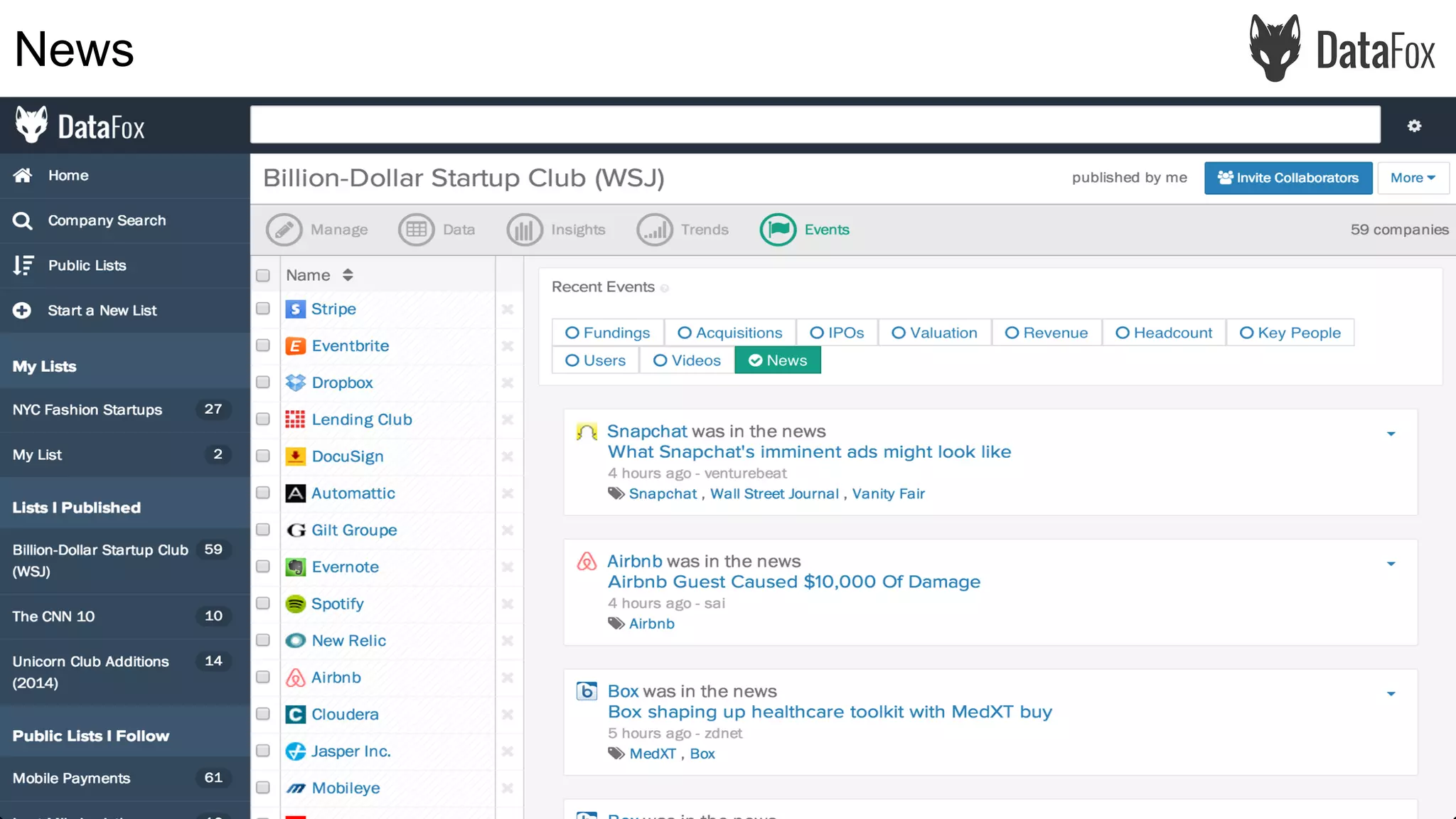Select the Fundings event filter
Screen dimensions: 1456x819
(x=608, y=333)
